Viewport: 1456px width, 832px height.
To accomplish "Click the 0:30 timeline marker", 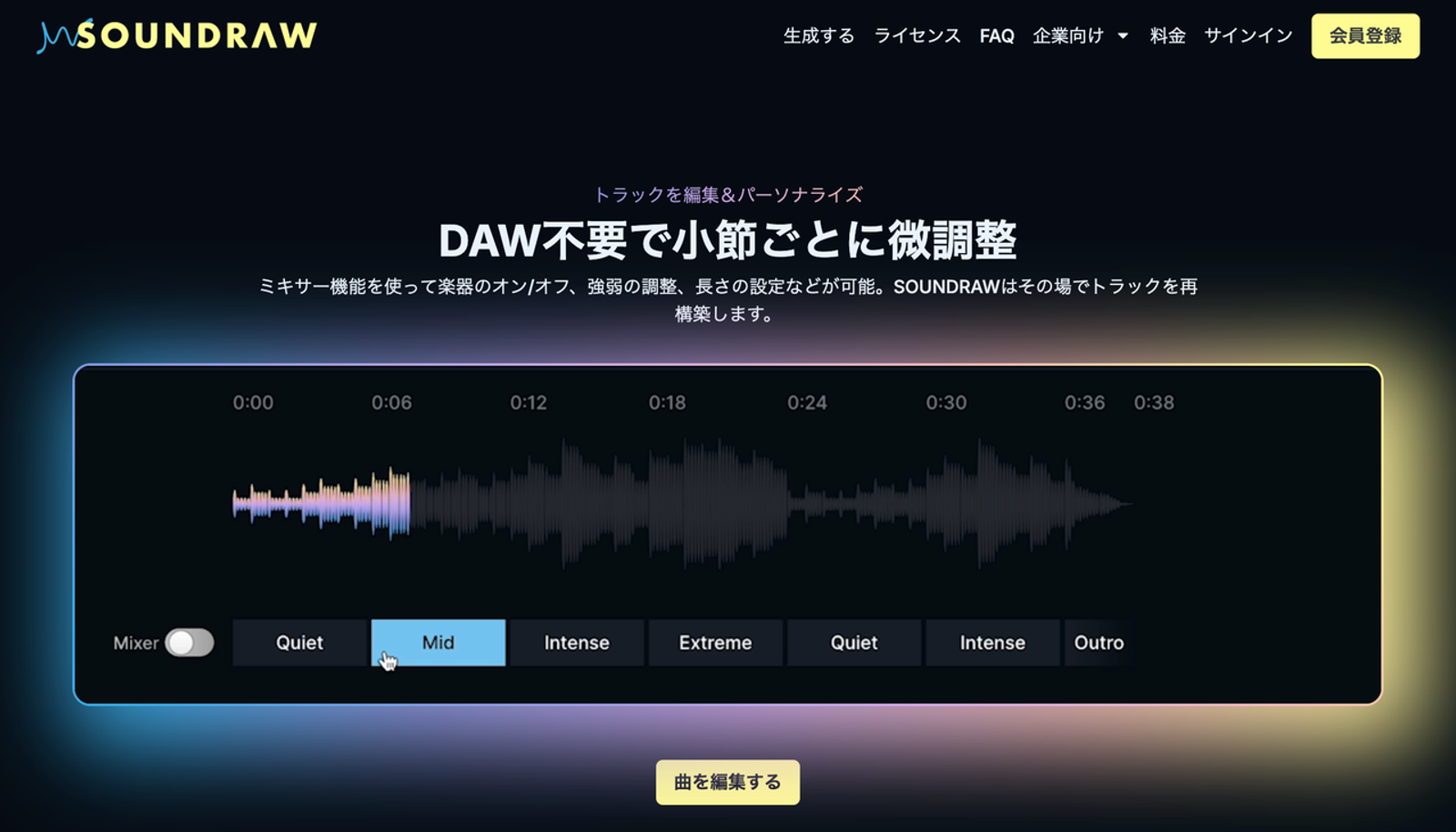I will coord(946,402).
